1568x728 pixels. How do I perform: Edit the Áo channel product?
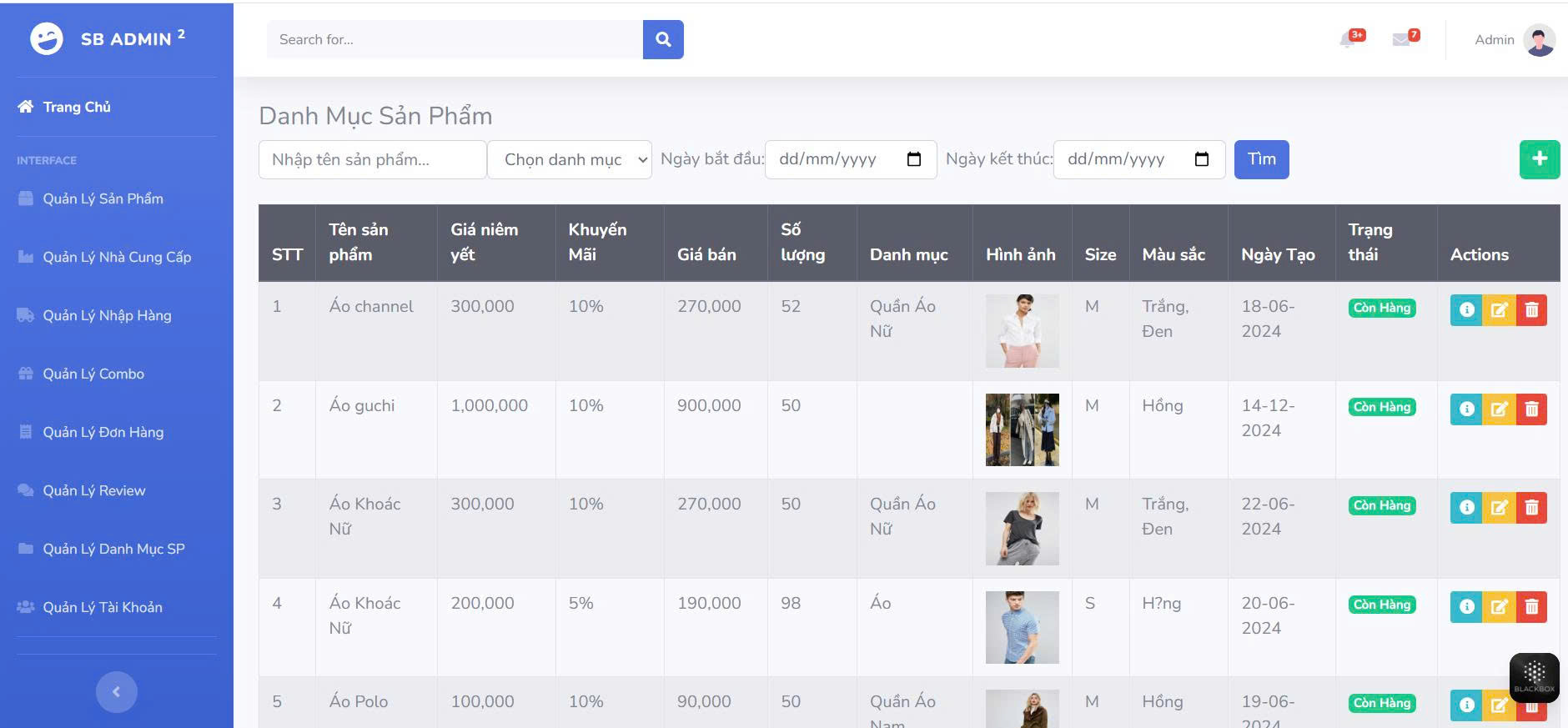pos(1499,310)
